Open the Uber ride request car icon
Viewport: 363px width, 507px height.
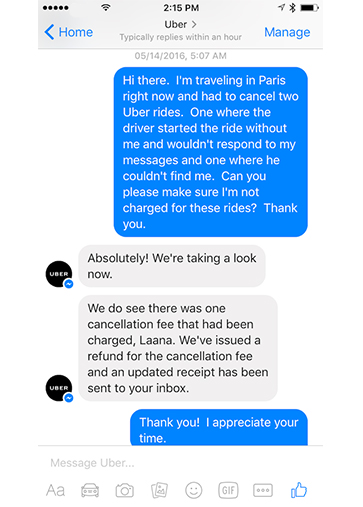coord(90,490)
